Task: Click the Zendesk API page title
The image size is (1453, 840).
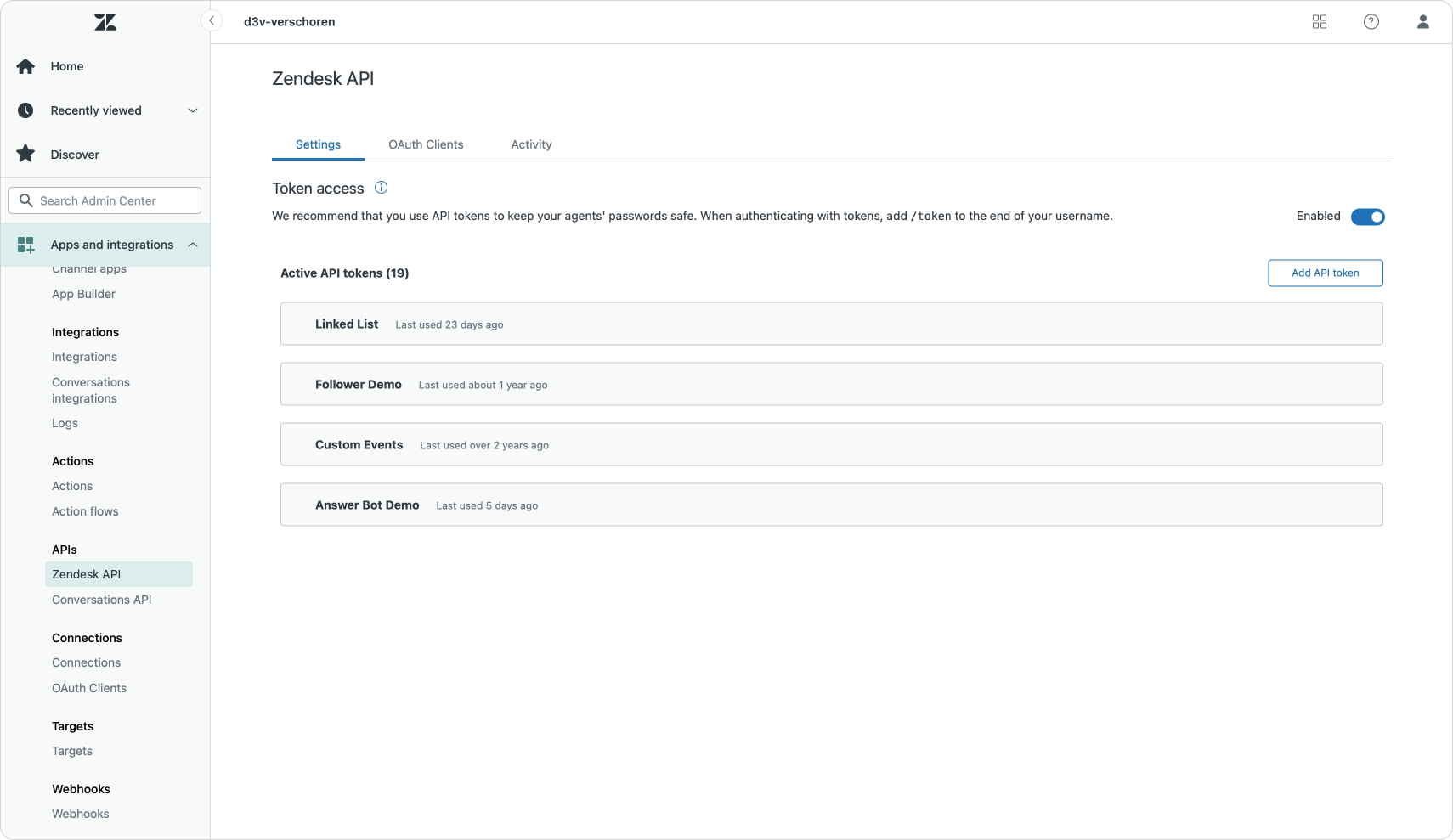Action: click(323, 79)
